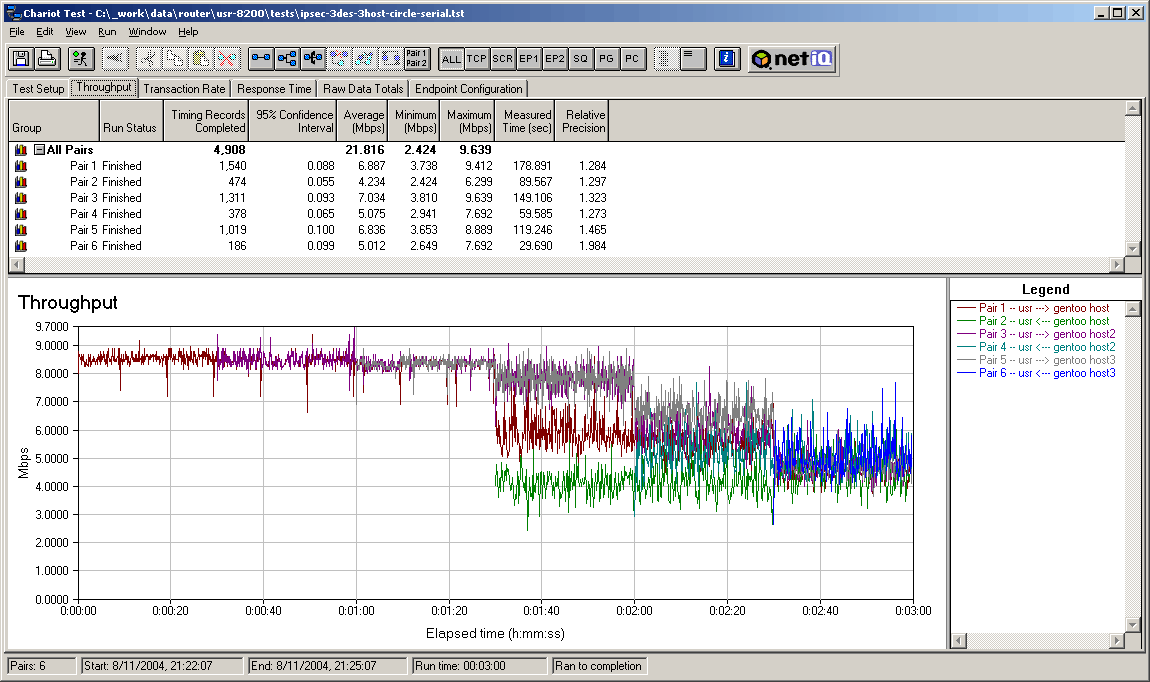This screenshot has width=1150, height=682.
Task: Click the Timing Records Completed column header
Action: 207,121
